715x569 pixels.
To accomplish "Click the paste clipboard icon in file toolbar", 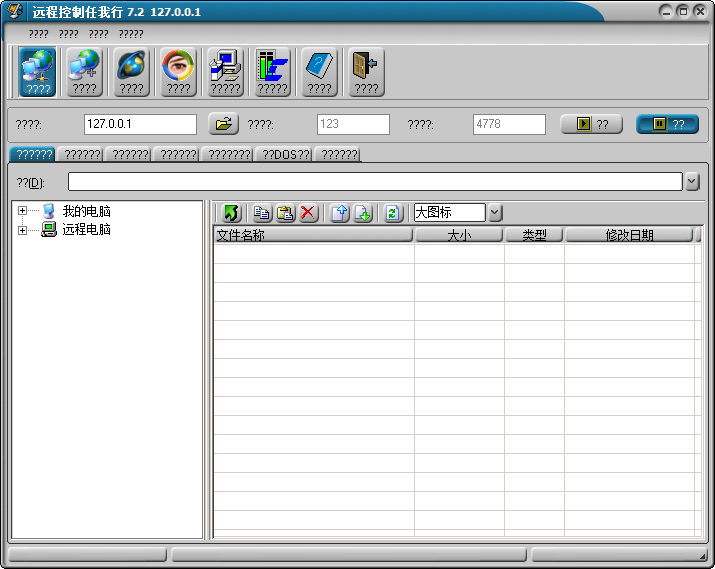I will pos(285,213).
